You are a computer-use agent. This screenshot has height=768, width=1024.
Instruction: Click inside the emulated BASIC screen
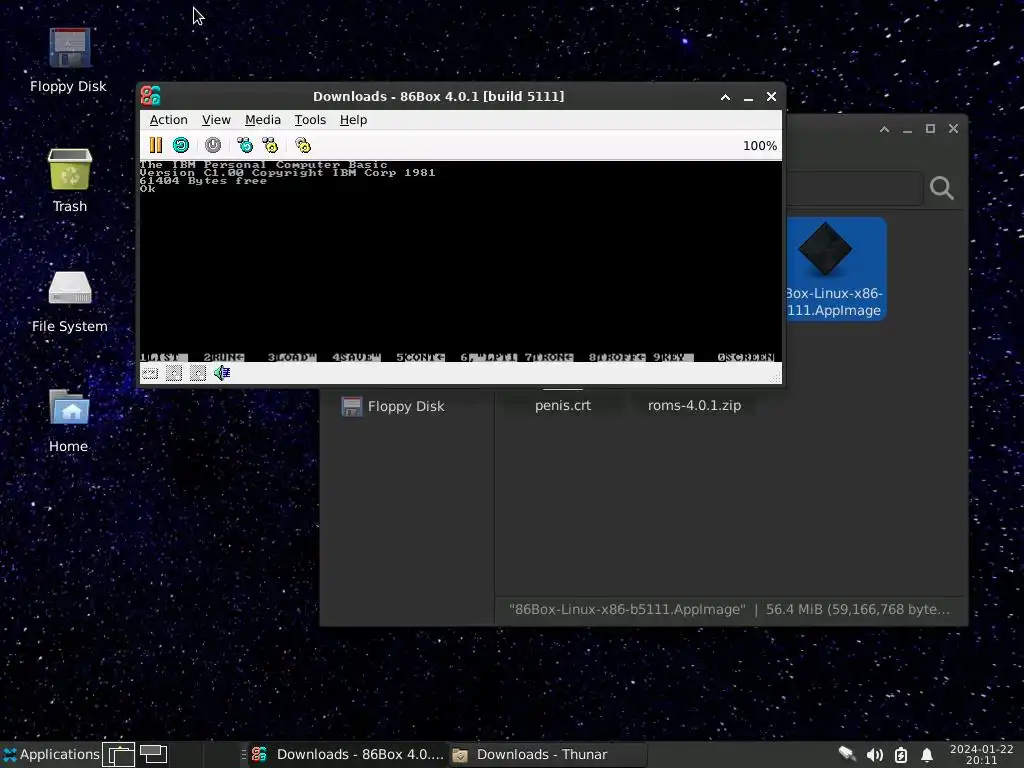click(x=460, y=261)
